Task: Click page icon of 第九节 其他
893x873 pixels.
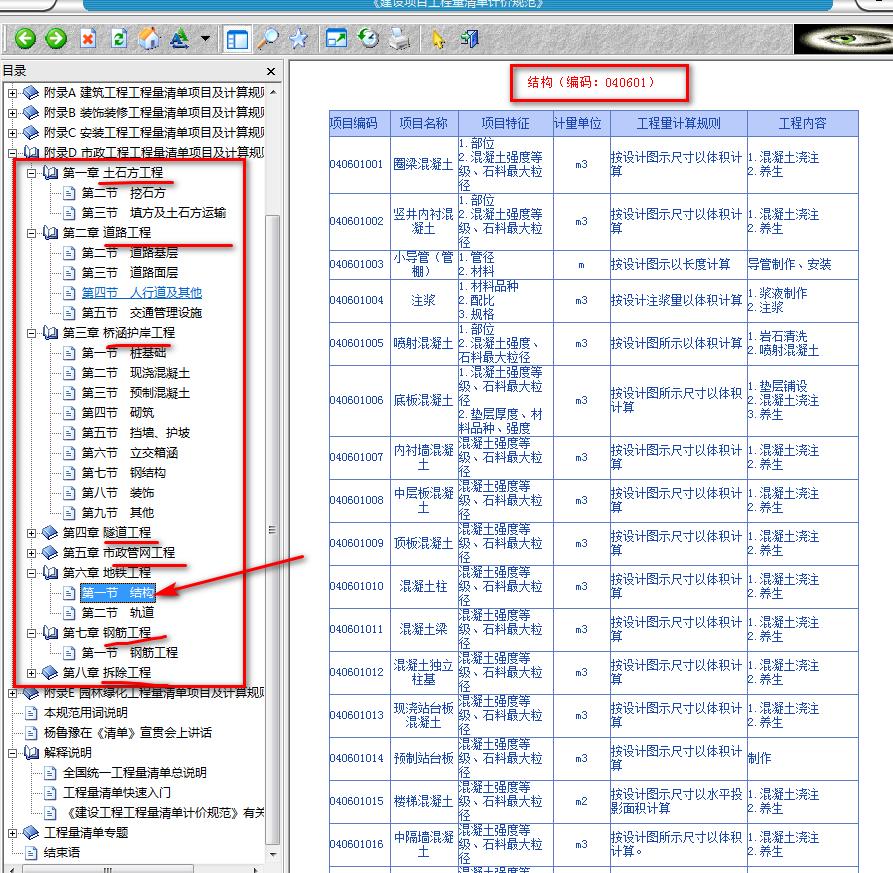Action: tap(69, 513)
